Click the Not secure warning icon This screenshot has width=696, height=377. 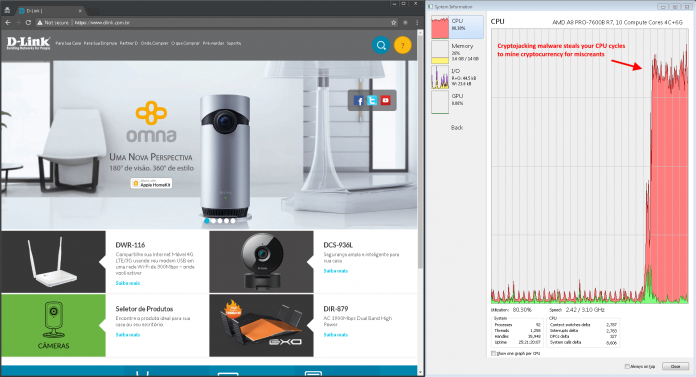[x=40, y=22]
